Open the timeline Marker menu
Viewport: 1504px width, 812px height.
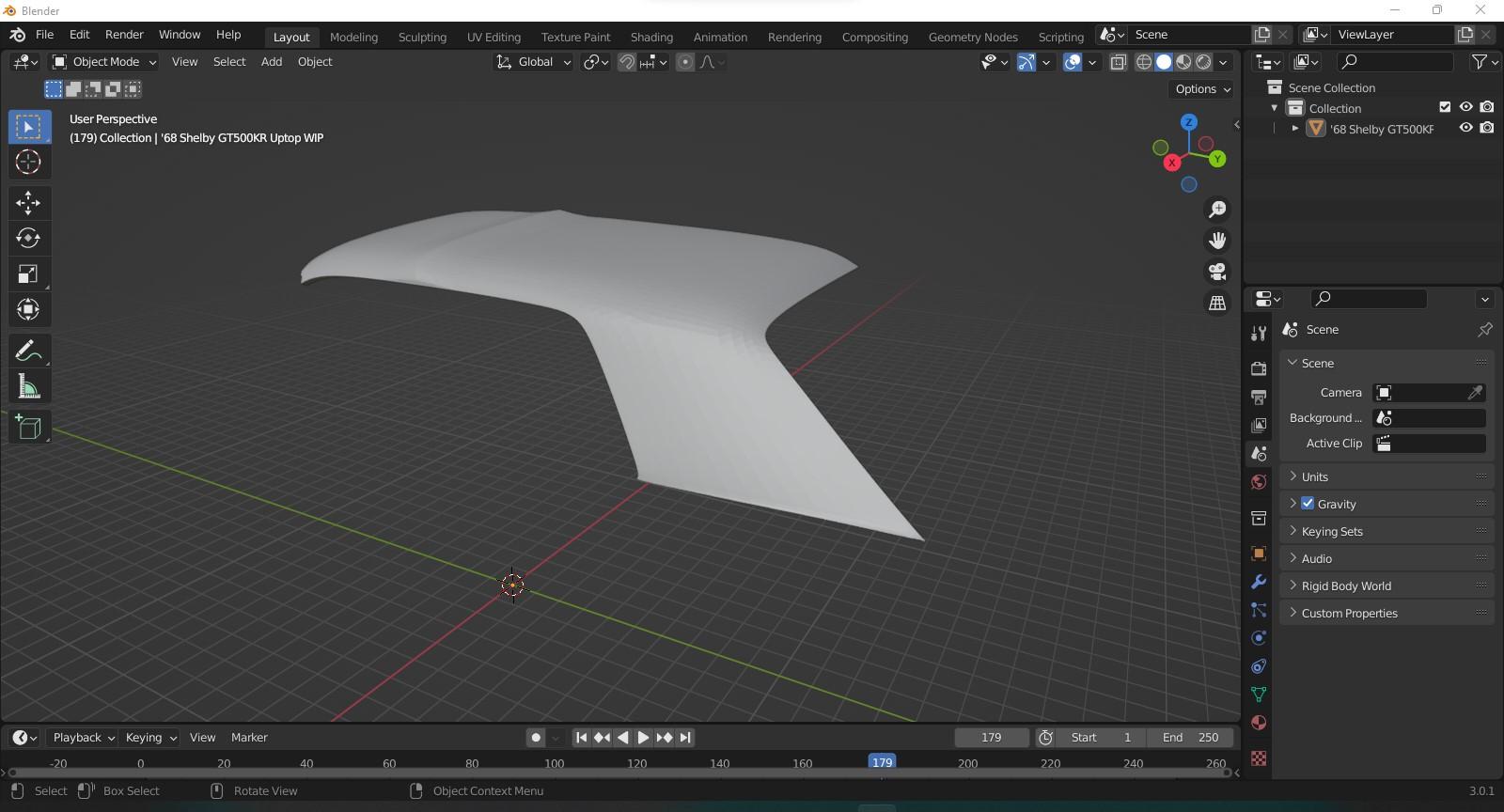(x=249, y=738)
